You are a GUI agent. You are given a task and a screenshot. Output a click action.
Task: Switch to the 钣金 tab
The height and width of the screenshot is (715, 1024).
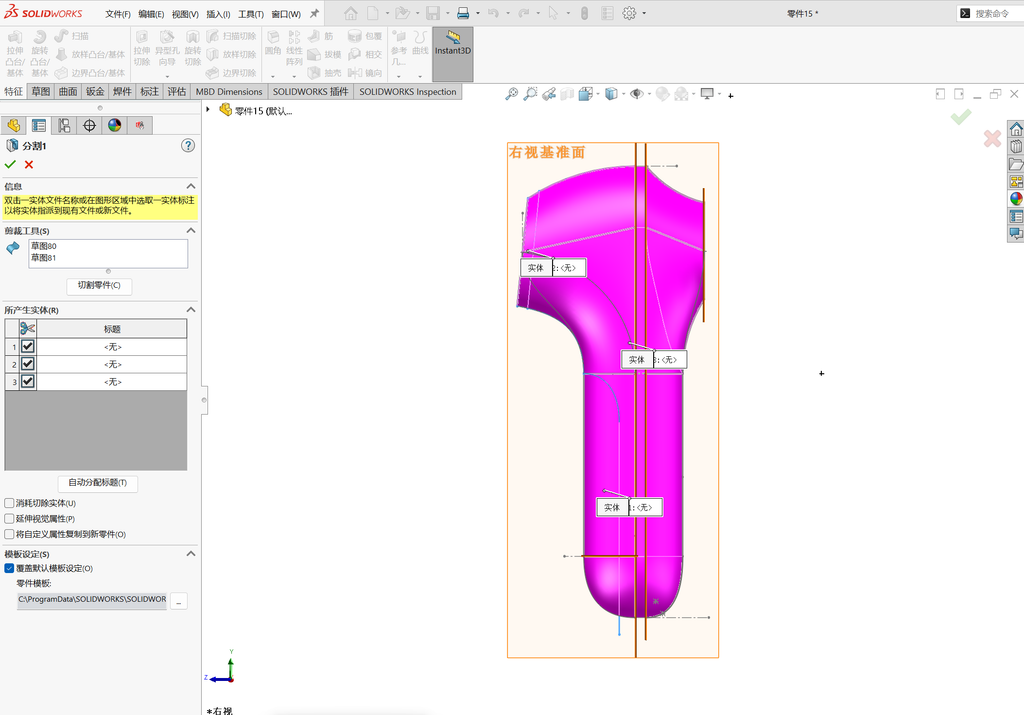coord(95,91)
